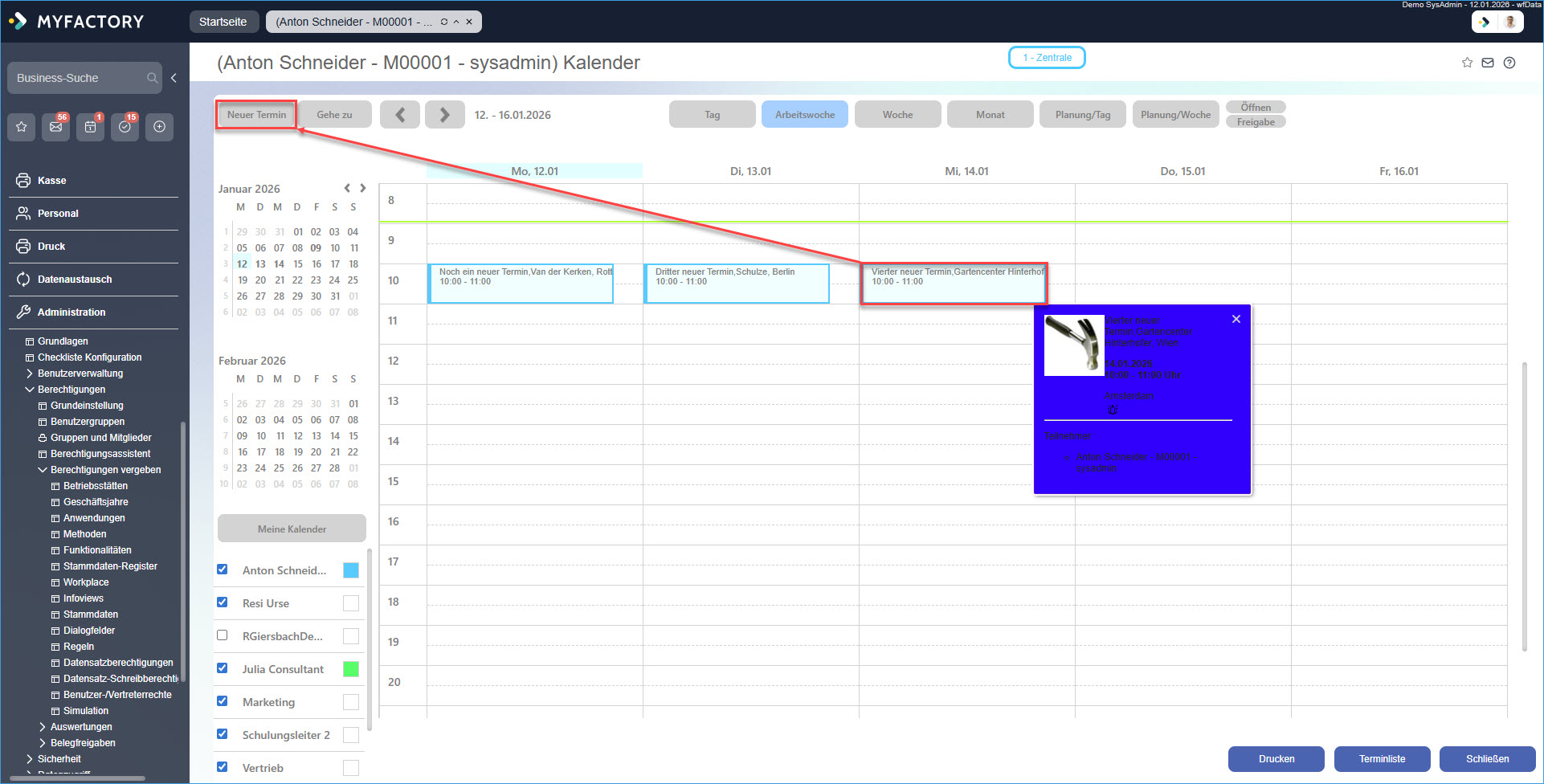Click the green color swatch for Julia Consultant
Screen dimensions: 1544x784
pos(351,669)
